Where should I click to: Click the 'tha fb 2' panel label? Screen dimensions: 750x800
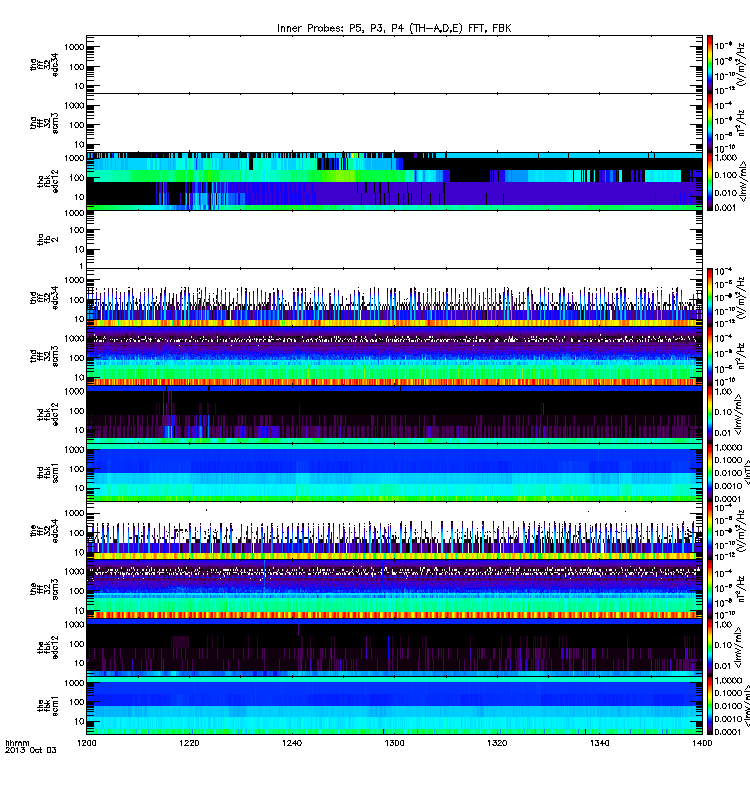48,239
